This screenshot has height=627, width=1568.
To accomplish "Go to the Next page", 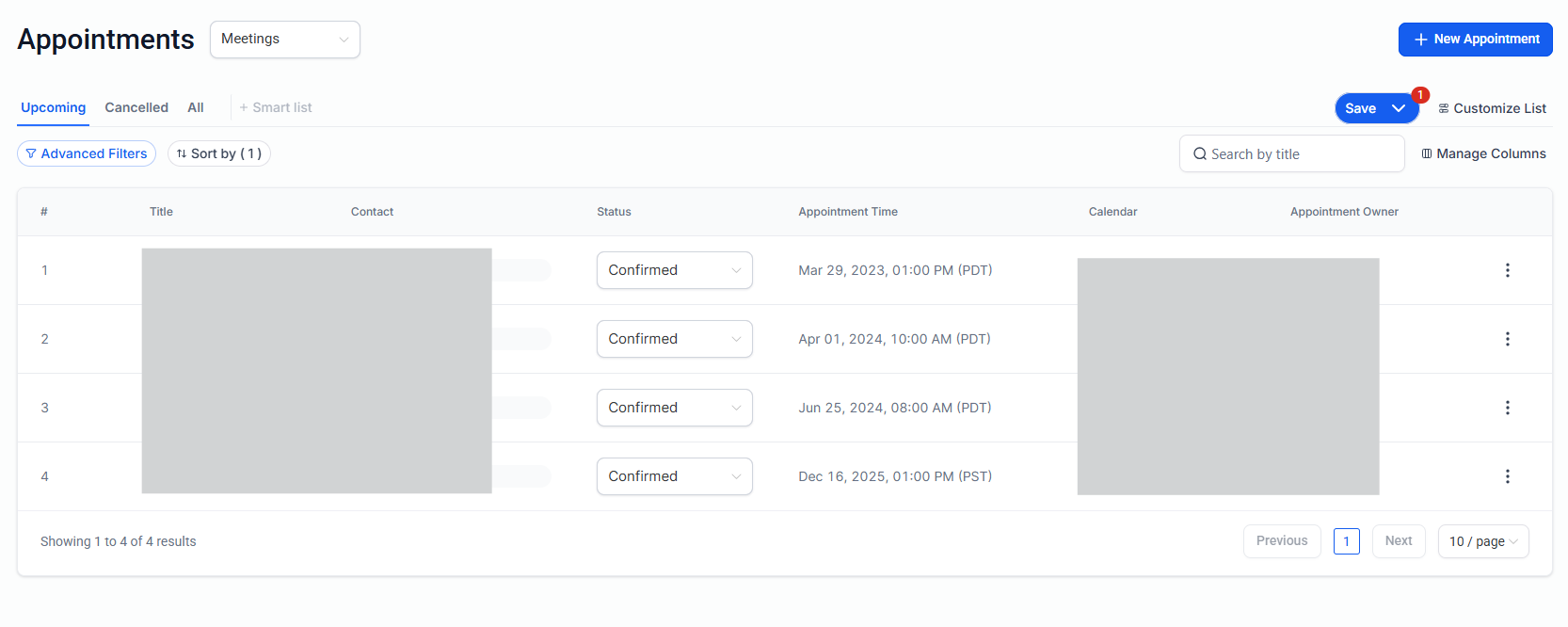I will click(1398, 541).
